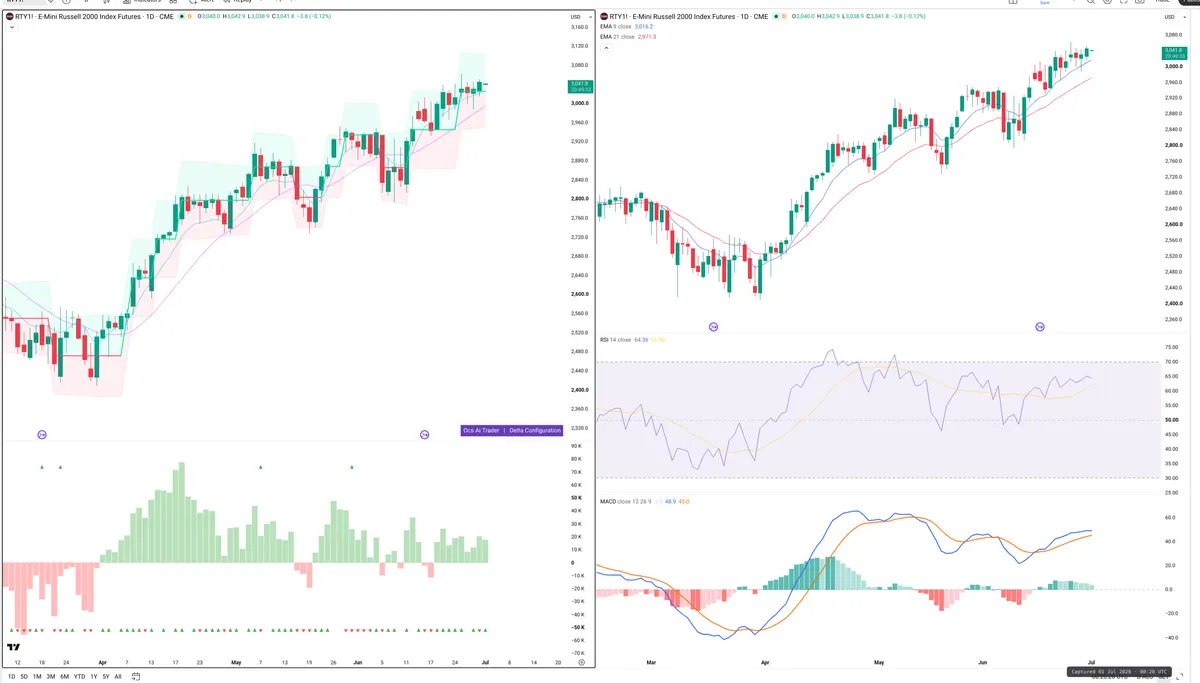
Task: Open the June event marker under left chart
Action: click(x=424, y=434)
